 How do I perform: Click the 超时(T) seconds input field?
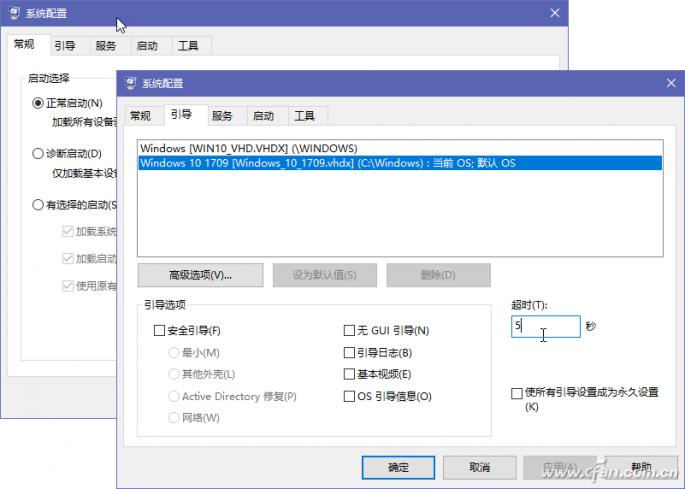[x=546, y=326]
